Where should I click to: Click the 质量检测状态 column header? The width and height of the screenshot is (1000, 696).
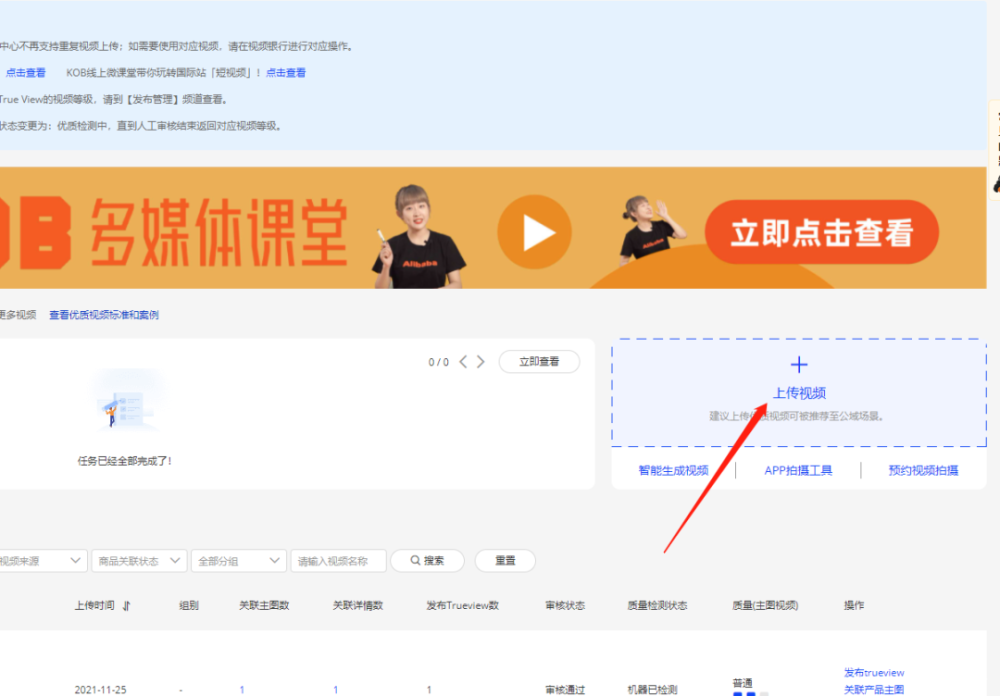click(x=657, y=605)
